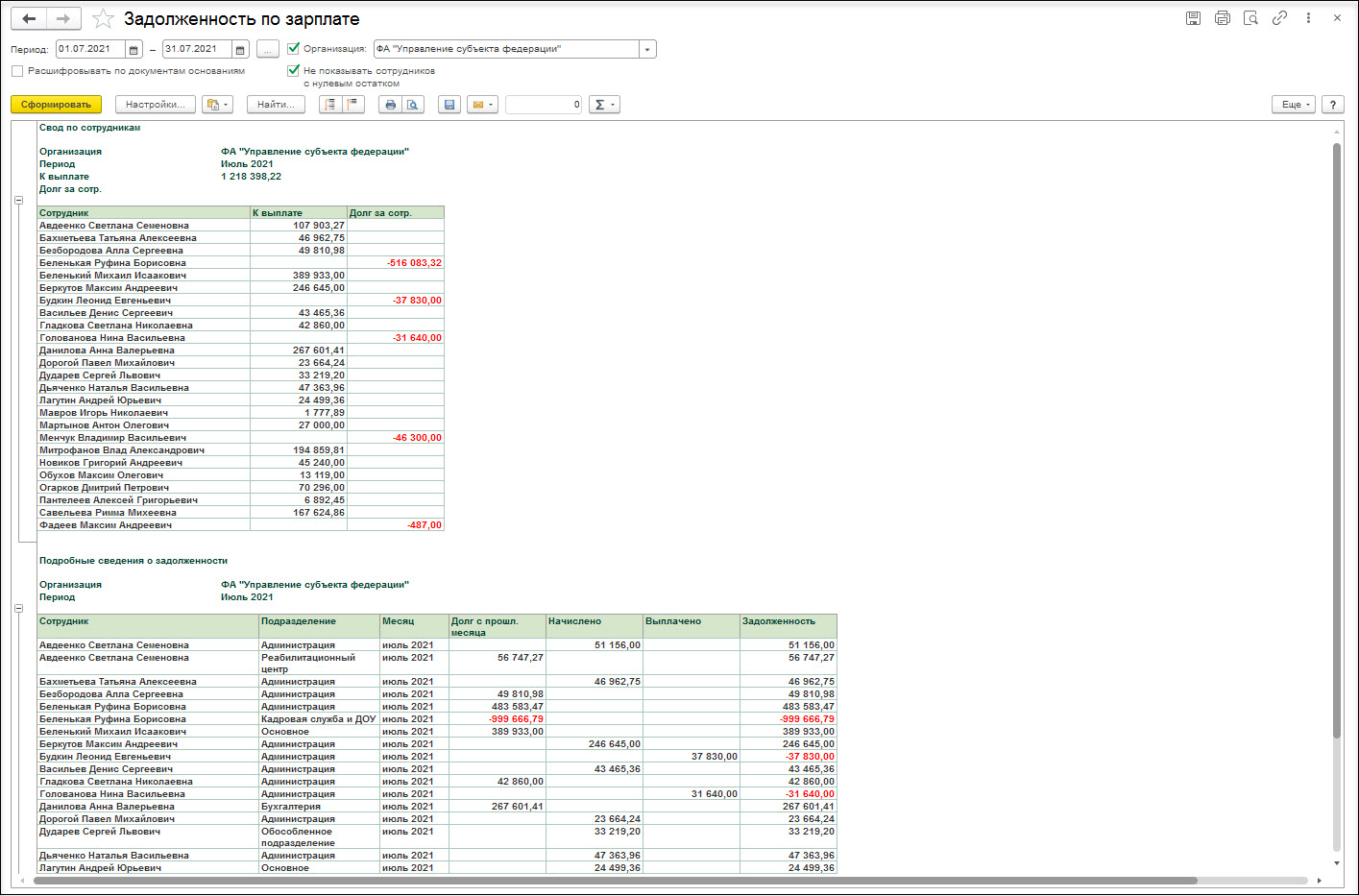Open the three-dot window menu
Image resolution: width=1359 pixels, height=896 pixels.
tap(1308, 18)
